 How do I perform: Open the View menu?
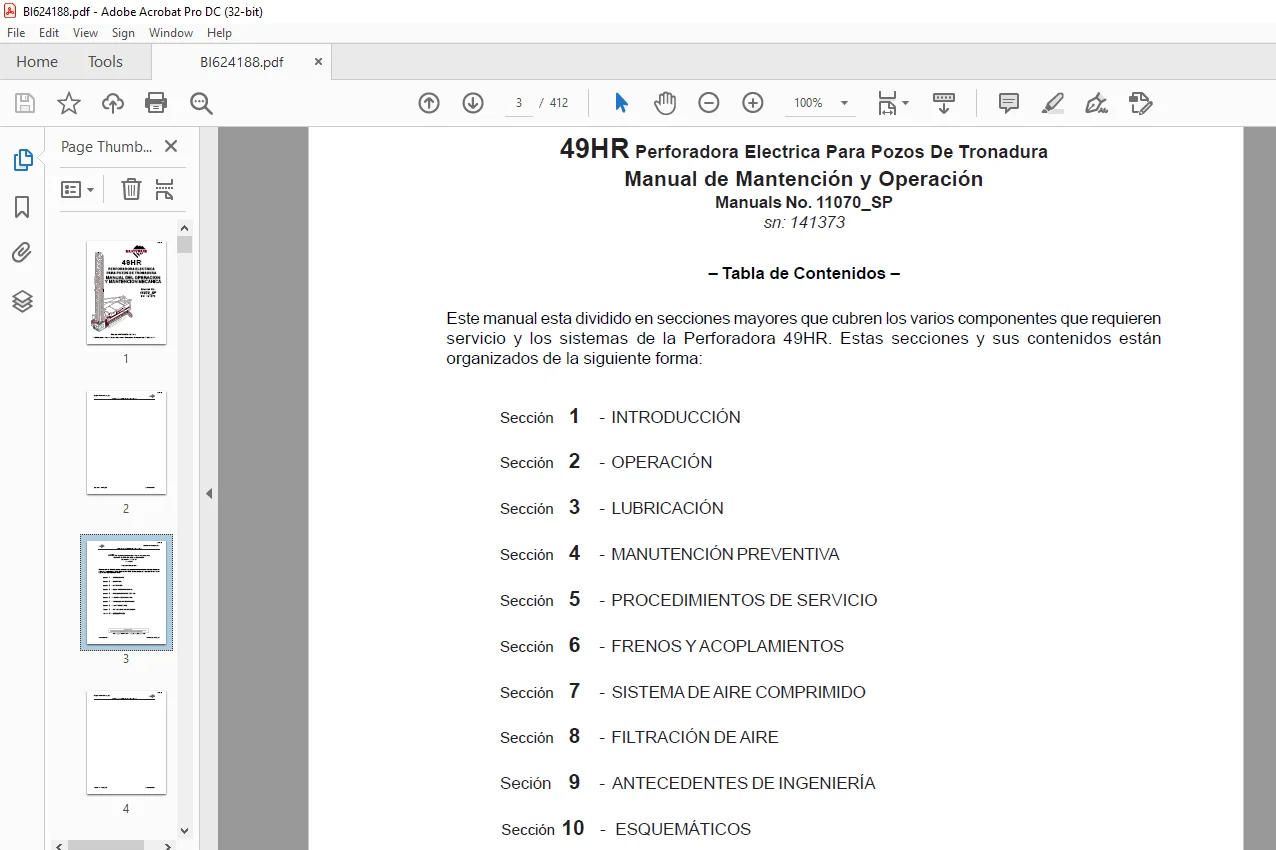[x=86, y=33]
